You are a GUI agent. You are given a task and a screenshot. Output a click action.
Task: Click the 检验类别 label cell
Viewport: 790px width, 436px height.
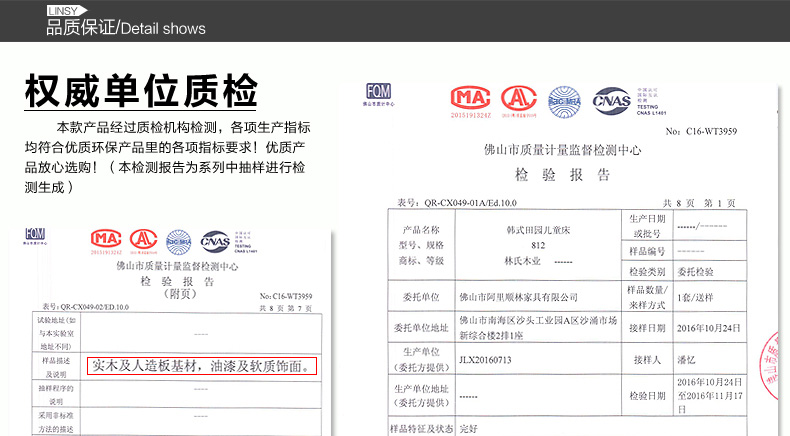pyautogui.click(x=647, y=272)
